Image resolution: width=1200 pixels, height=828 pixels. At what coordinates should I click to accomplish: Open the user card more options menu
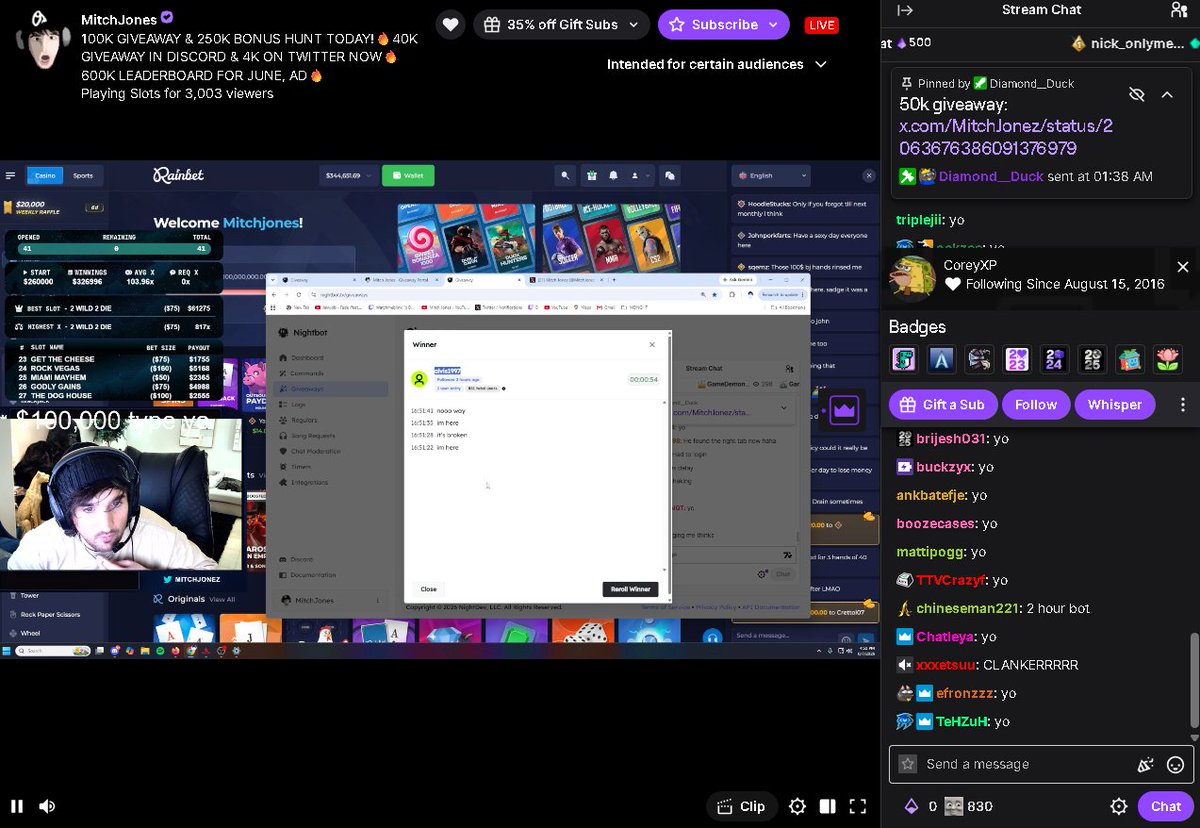1183,405
